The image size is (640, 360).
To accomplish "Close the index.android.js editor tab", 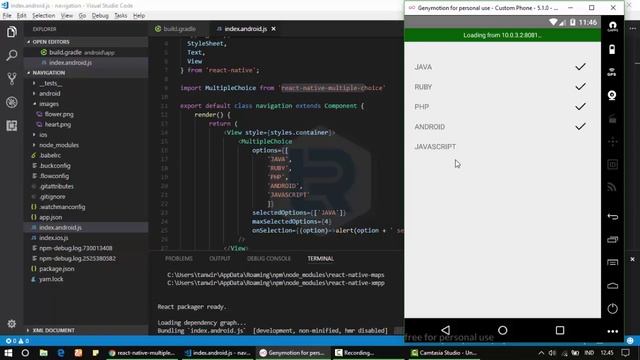I will (273, 29).
